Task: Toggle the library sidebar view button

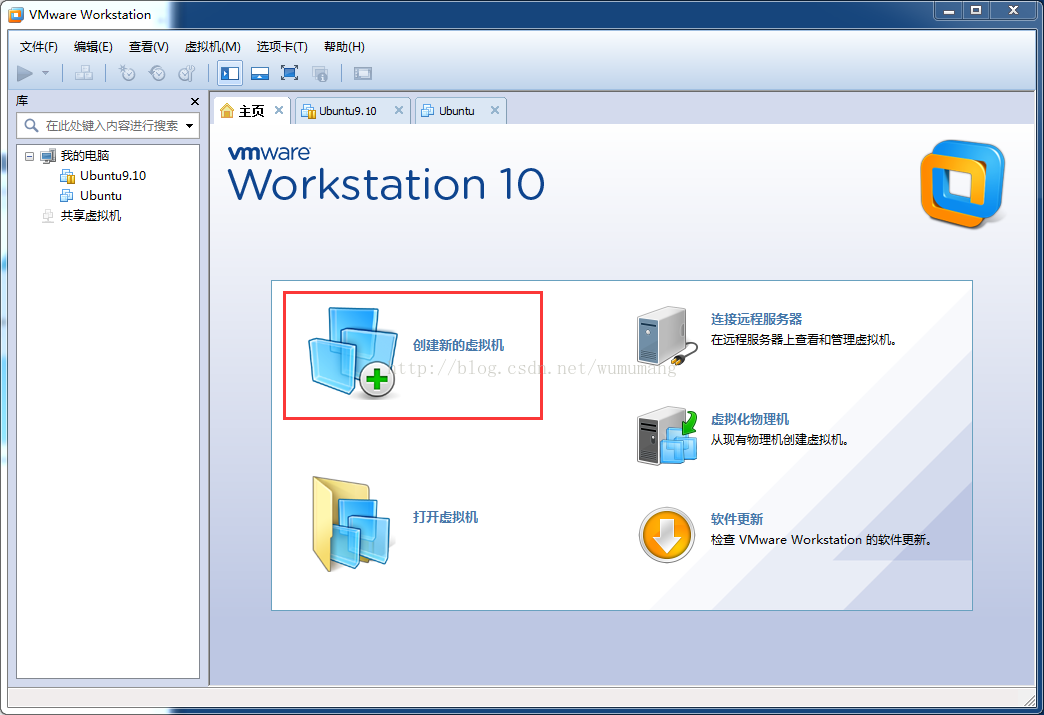Action: 230,73
